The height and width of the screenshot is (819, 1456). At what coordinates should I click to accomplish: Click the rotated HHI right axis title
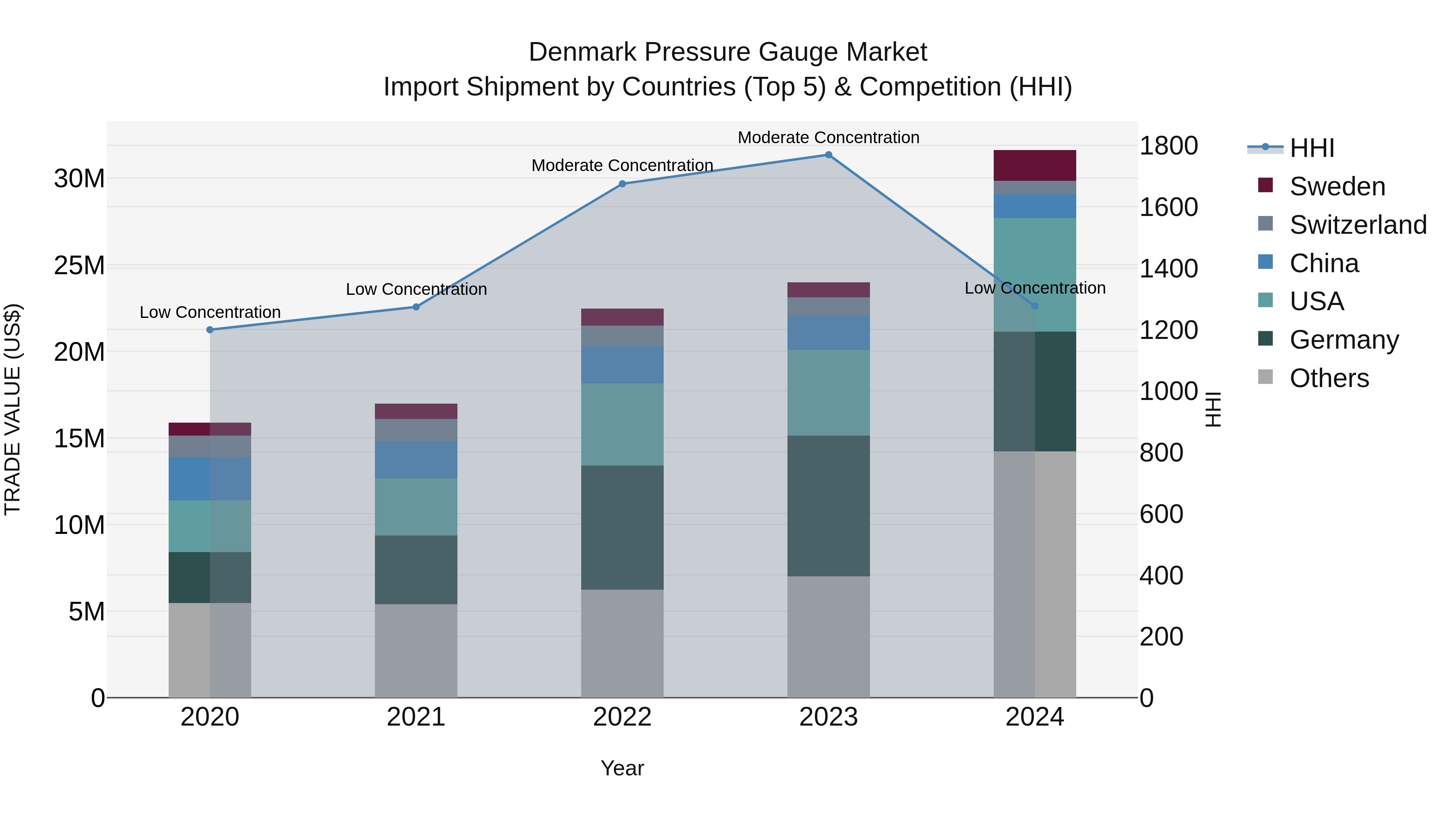click(1213, 409)
